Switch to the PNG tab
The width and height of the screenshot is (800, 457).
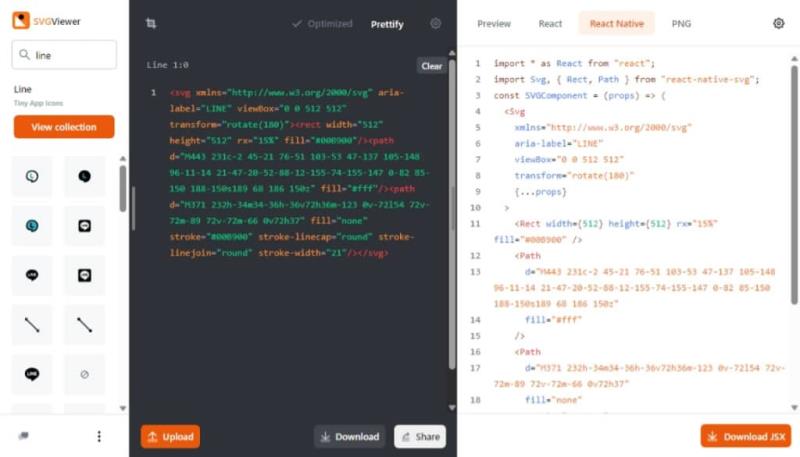681,24
